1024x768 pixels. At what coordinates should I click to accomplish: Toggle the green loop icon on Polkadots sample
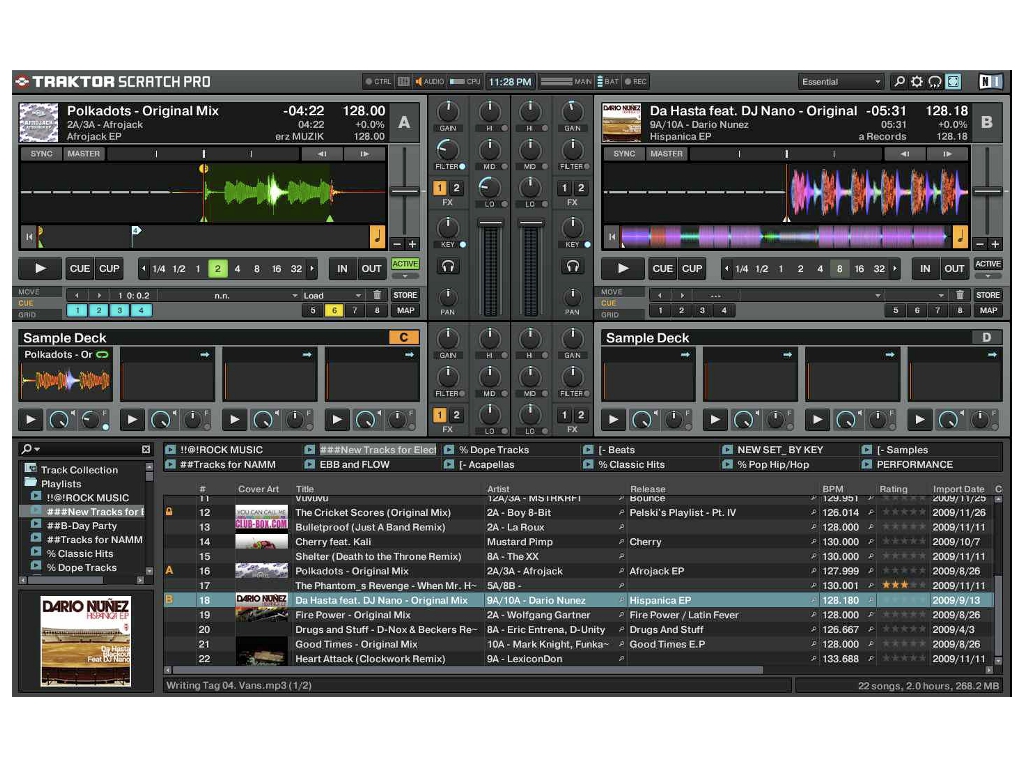point(103,355)
